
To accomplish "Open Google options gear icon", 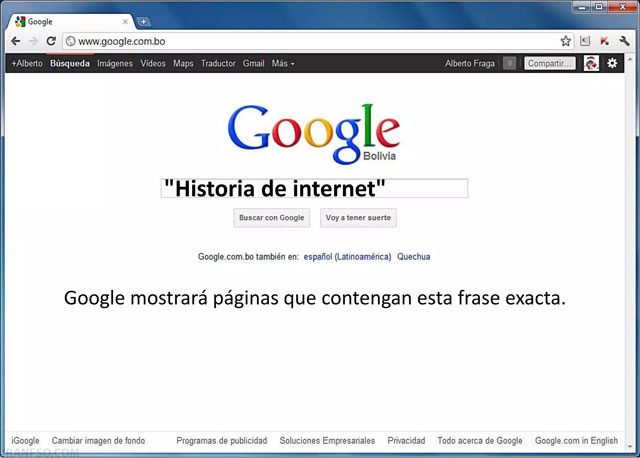I will (x=612, y=63).
